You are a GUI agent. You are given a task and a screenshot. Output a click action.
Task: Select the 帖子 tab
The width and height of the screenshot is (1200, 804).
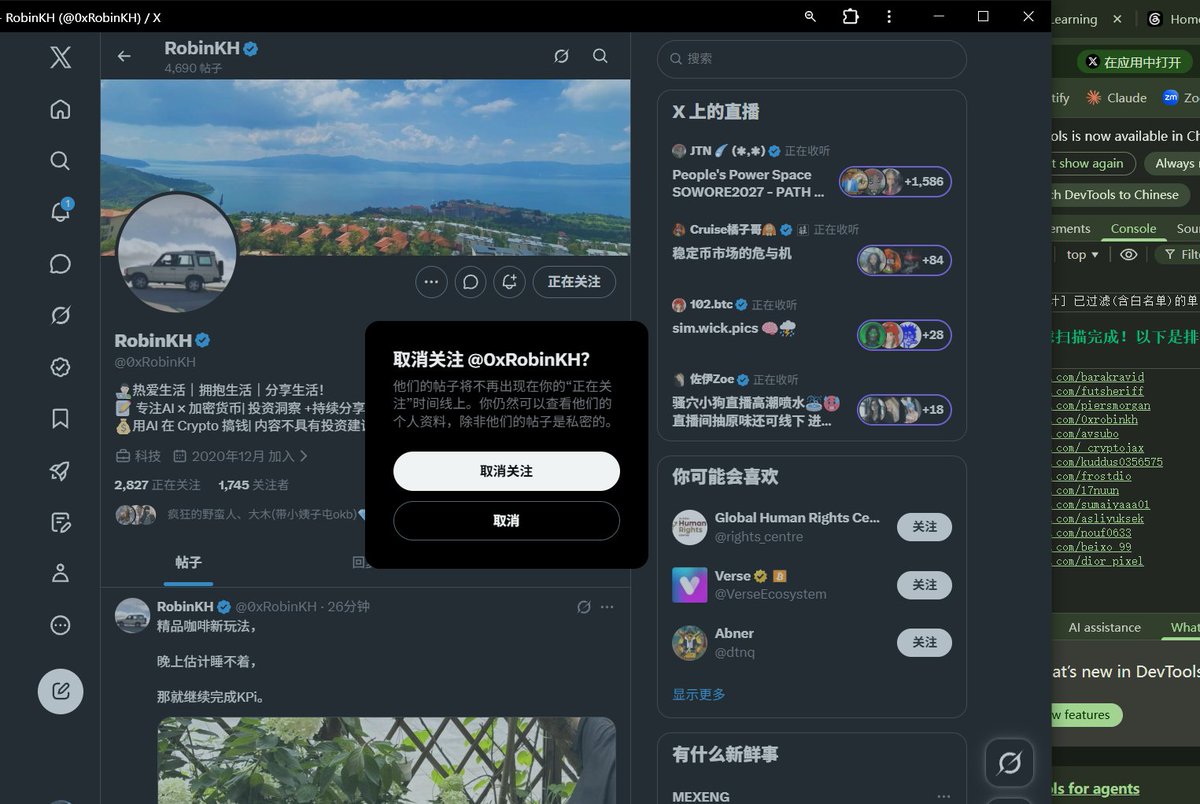tap(189, 563)
